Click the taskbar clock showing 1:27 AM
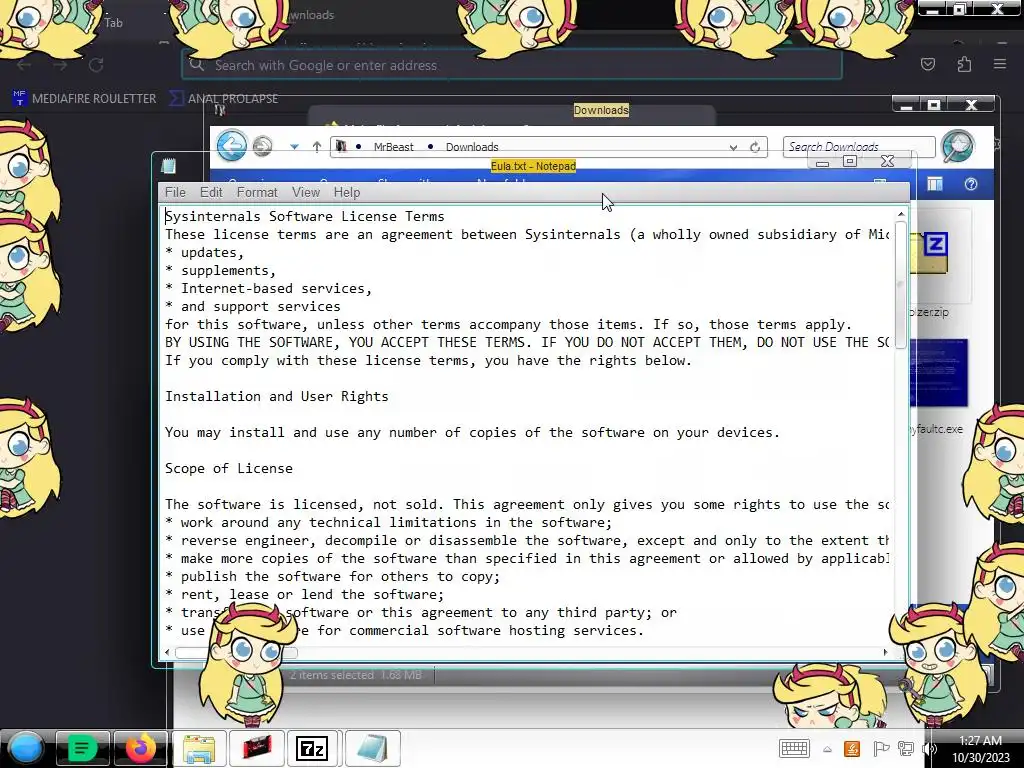Viewport: 1024px width, 768px height. pos(980,748)
